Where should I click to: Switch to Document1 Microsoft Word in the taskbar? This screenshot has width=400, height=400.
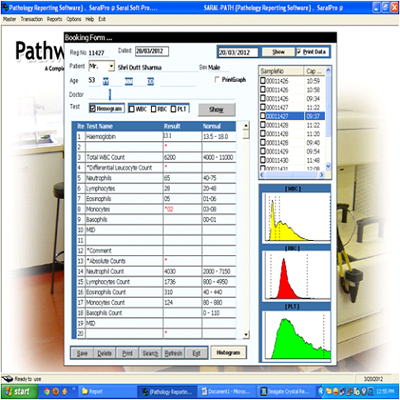[x=228, y=391]
